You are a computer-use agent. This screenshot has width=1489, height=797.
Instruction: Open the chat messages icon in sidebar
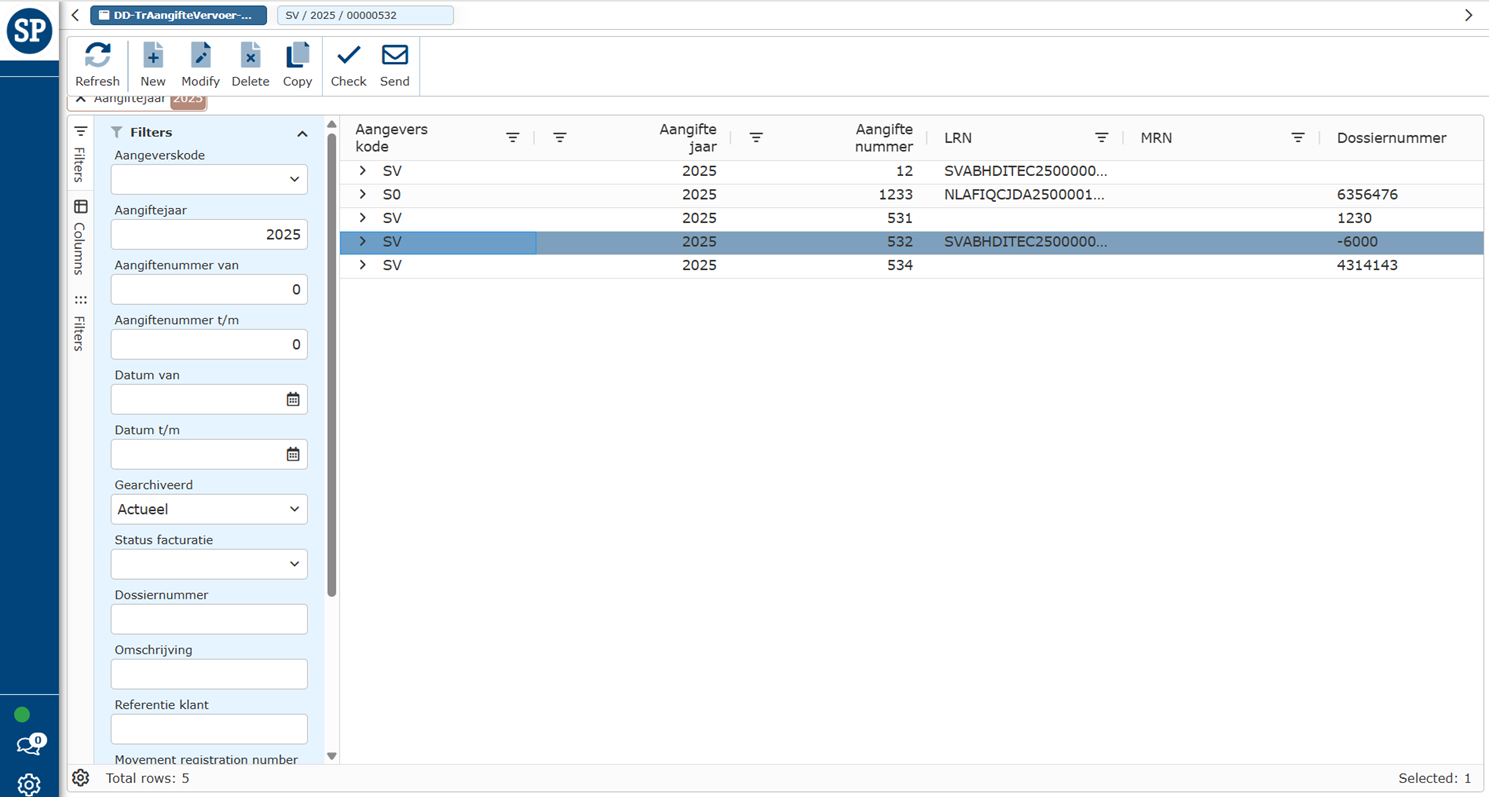coord(29,745)
